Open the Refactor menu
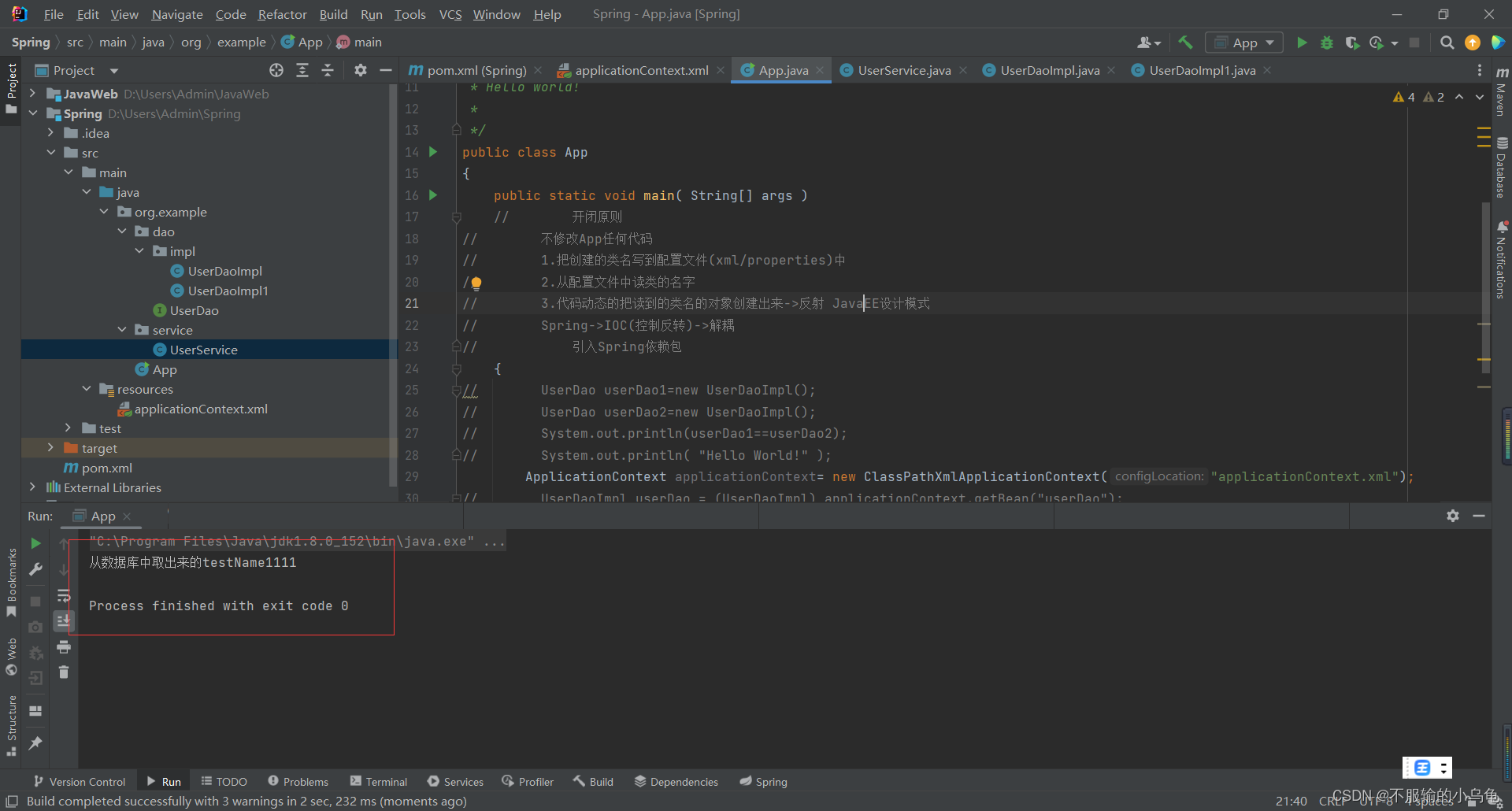 (282, 14)
